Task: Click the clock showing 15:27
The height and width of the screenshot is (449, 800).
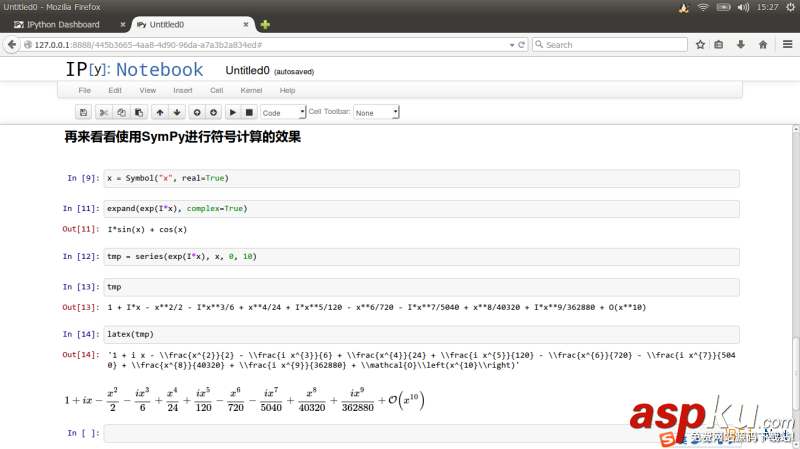Action: tap(767, 7)
